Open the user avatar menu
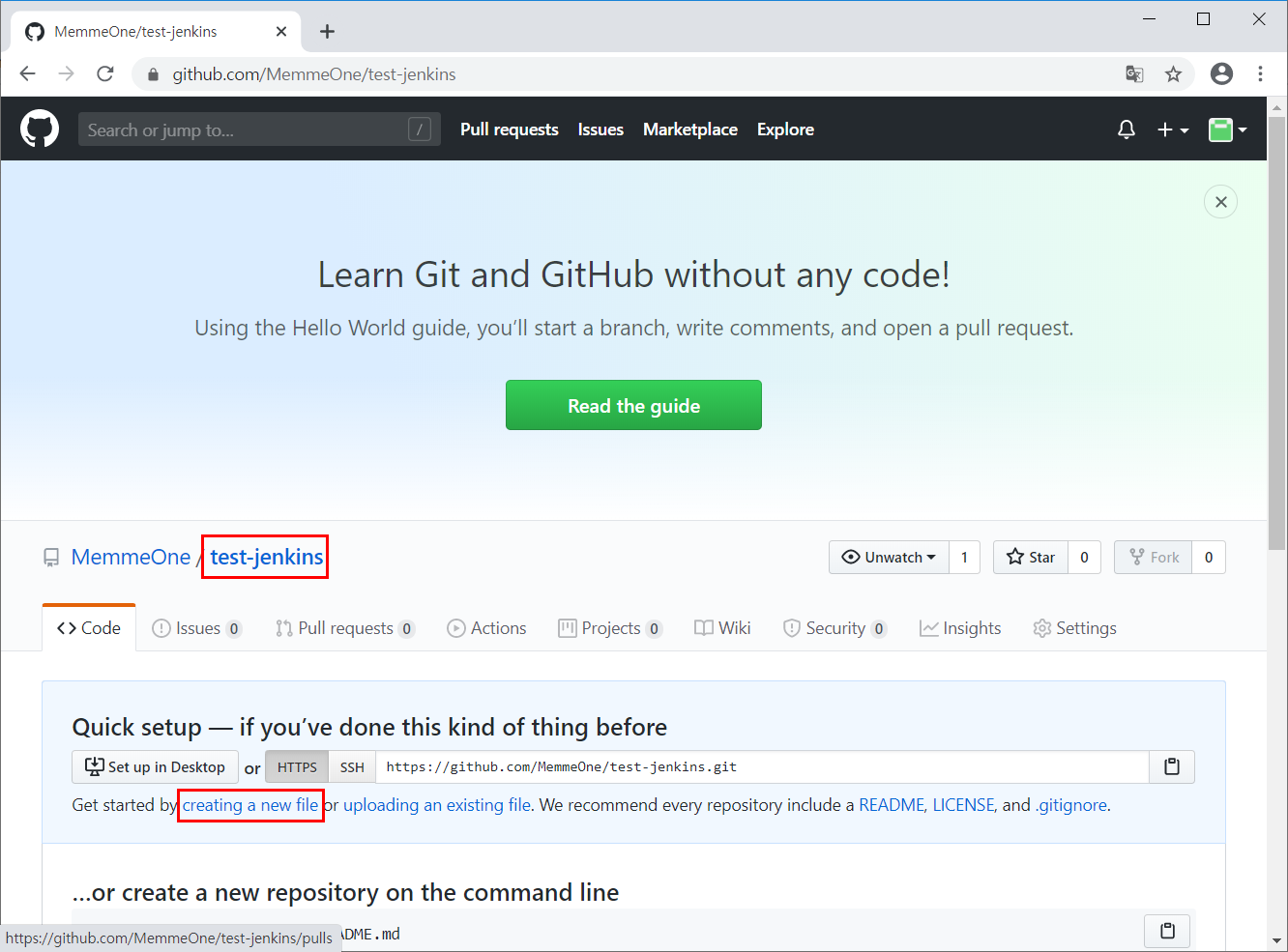This screenshot has height=952, width=1288. [x=1227, y=130]
